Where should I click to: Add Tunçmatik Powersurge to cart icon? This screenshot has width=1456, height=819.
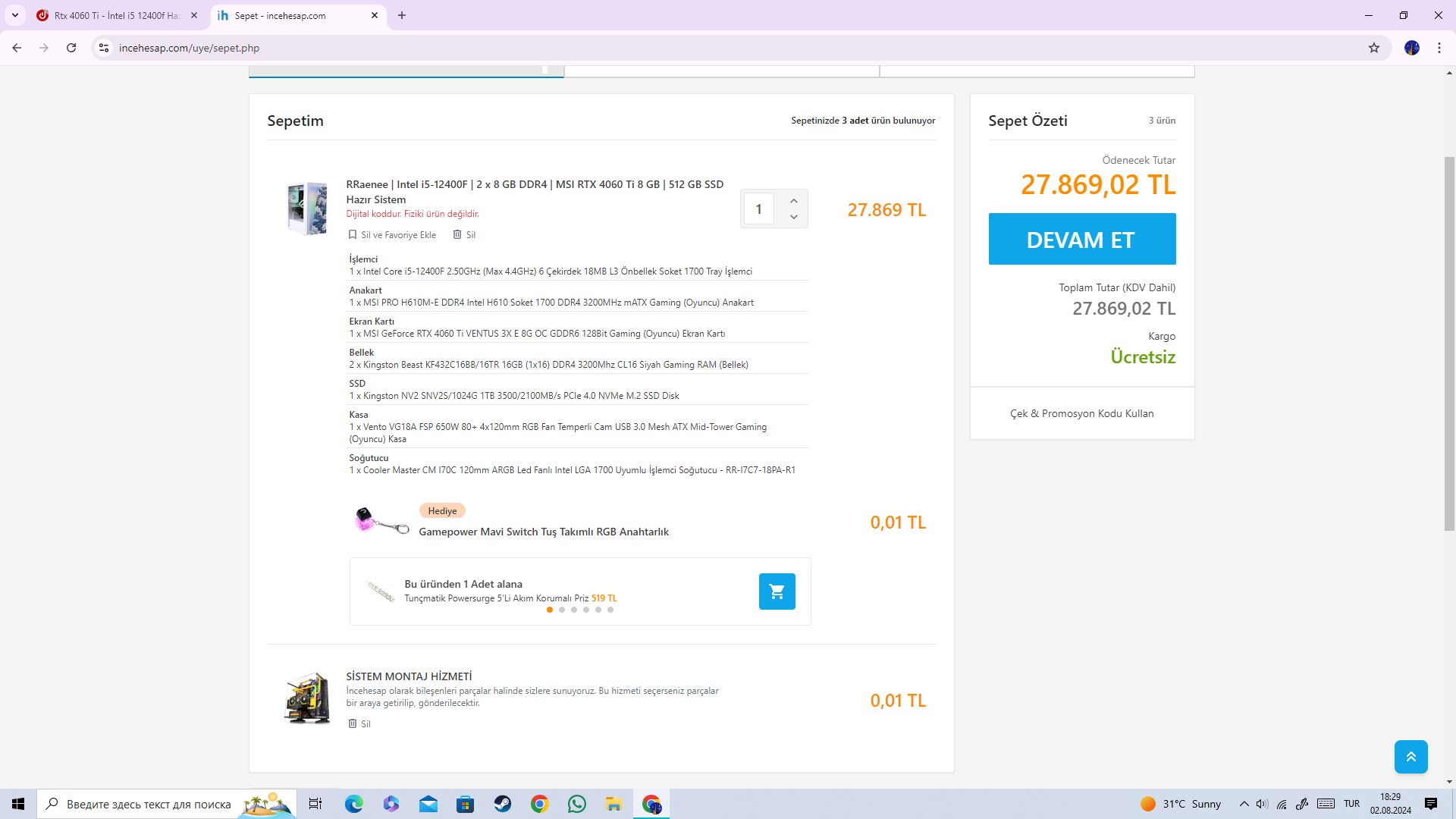point(777,591)
